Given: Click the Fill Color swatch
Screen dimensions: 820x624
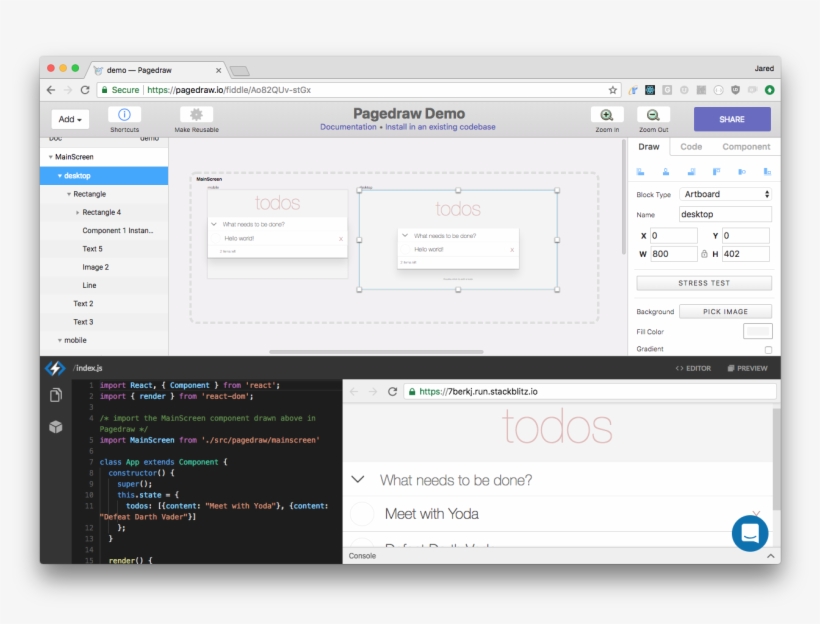Looking at the screenshot, I should (x=757, y=331).
